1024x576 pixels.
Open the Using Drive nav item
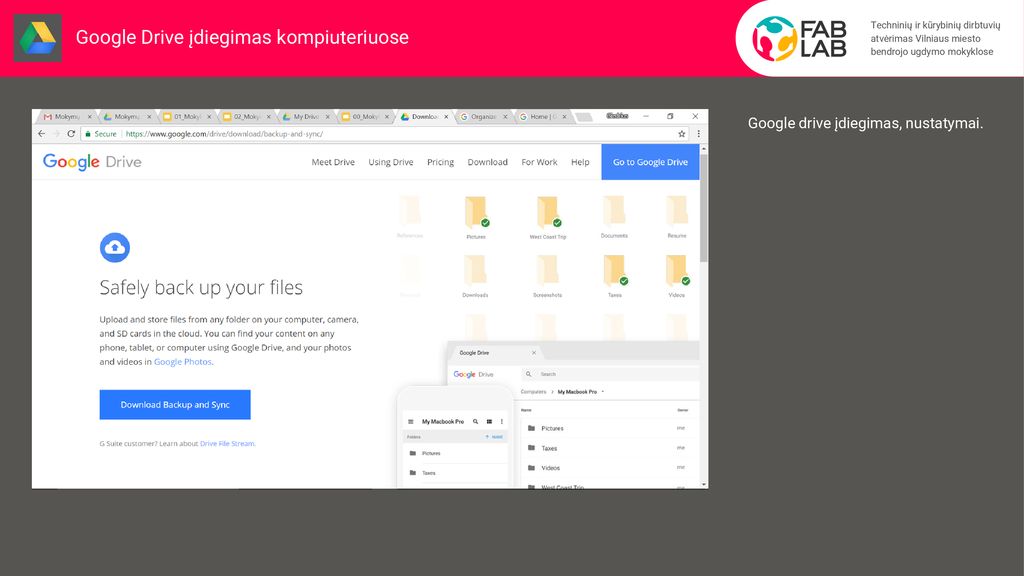[391, 162]
